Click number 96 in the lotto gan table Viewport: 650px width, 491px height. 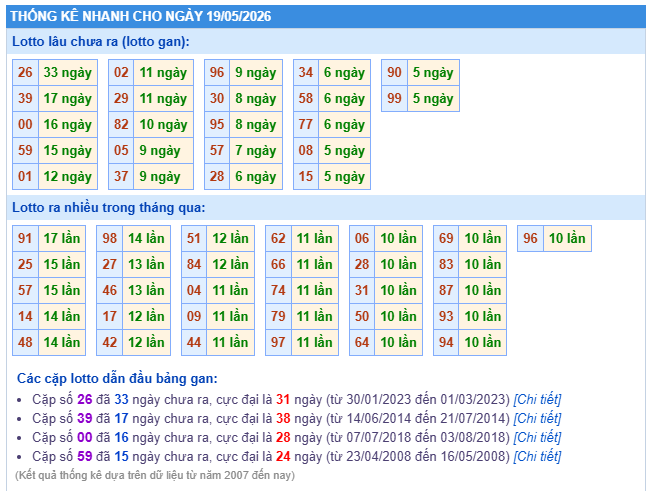(x=217, y=73)
